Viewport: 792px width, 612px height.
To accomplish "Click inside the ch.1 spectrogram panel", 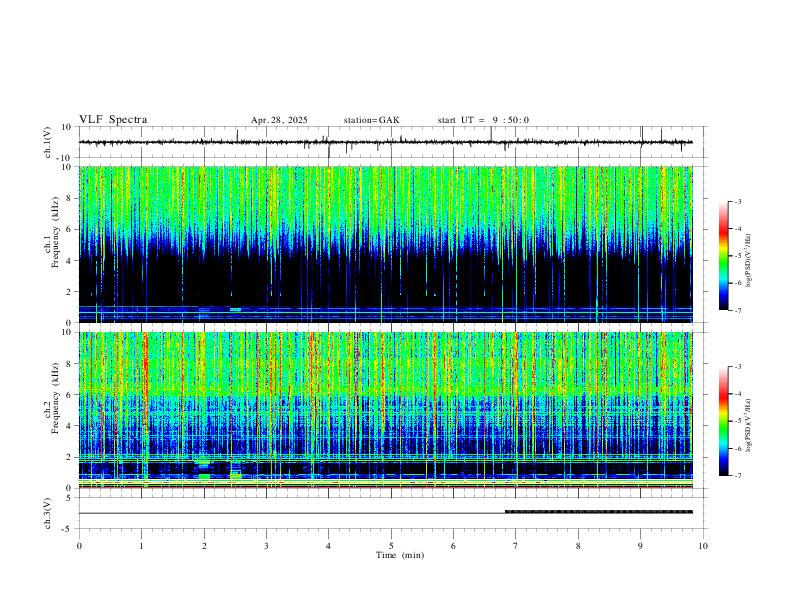I will click(385, 244).
